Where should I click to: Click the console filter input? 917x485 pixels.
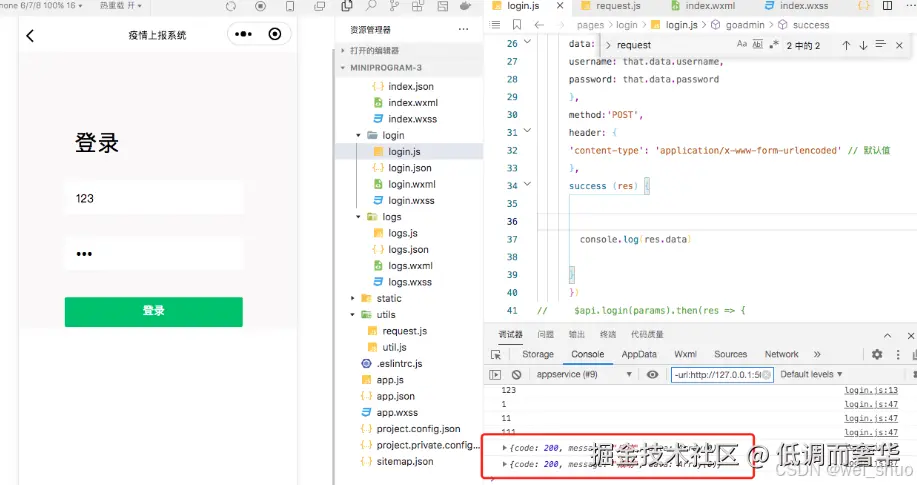coord(722,374)
